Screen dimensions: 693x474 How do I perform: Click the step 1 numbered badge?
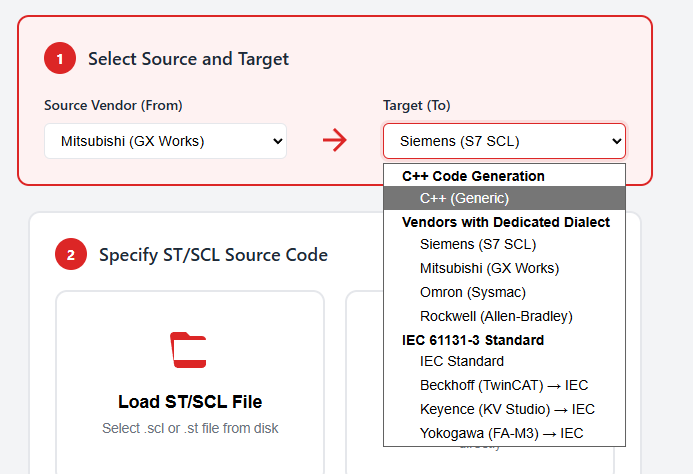(x=60, y=59)
